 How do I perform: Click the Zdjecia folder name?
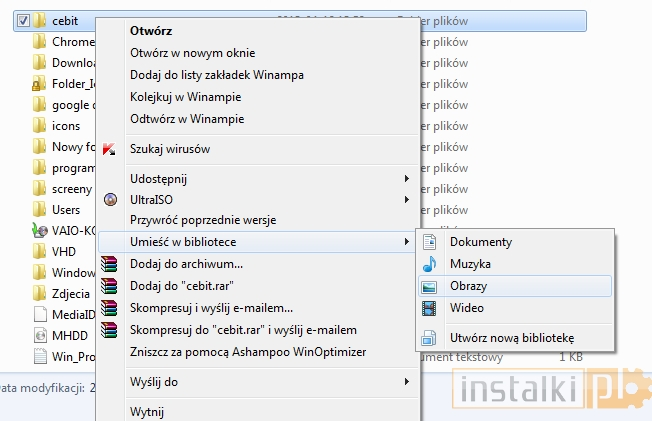[x=71, y=294]
